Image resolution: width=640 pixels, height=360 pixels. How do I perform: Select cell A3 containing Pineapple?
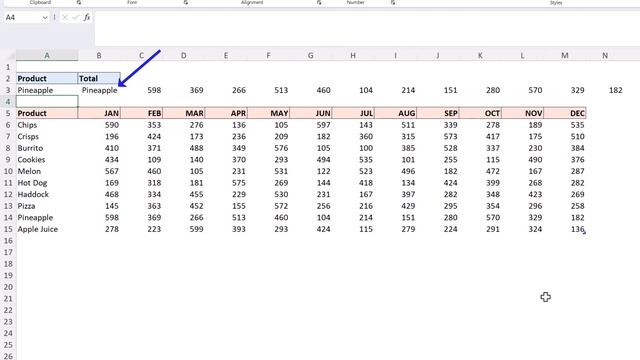point(47,90)
